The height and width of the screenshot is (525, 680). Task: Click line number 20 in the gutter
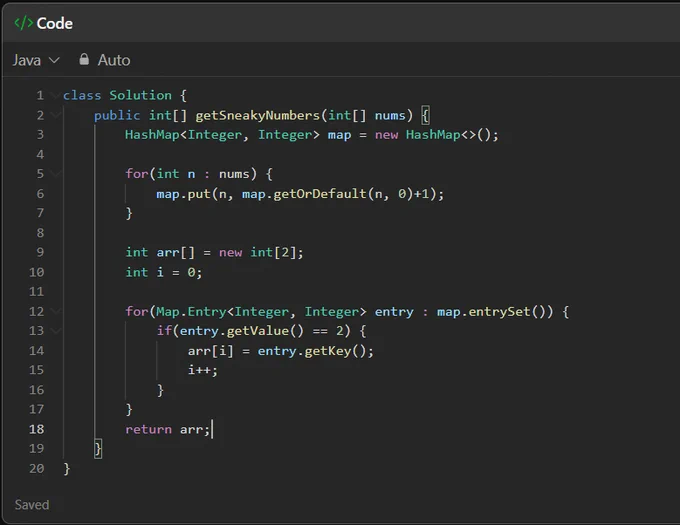click(36, 469)
